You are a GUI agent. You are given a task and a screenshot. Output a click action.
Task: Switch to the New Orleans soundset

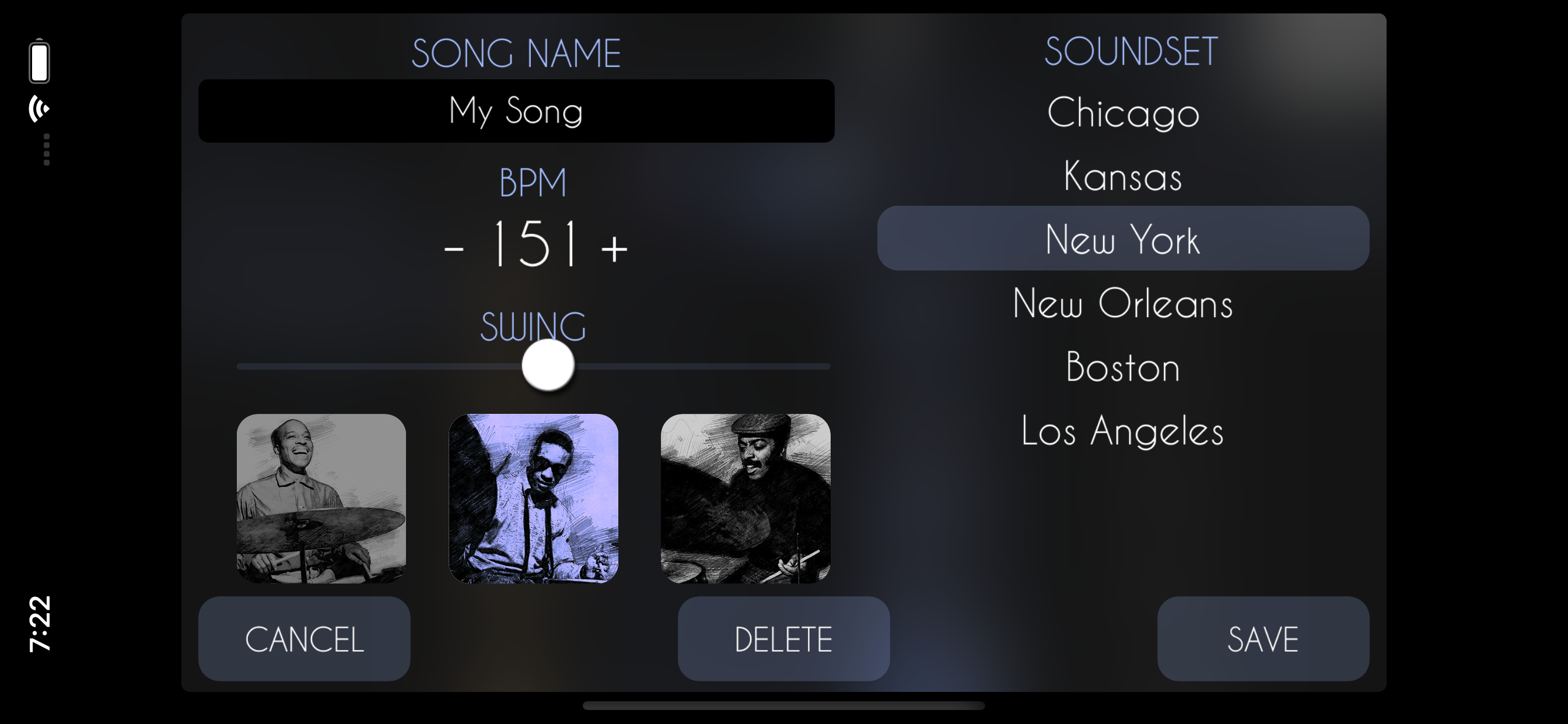(1123, 303)
